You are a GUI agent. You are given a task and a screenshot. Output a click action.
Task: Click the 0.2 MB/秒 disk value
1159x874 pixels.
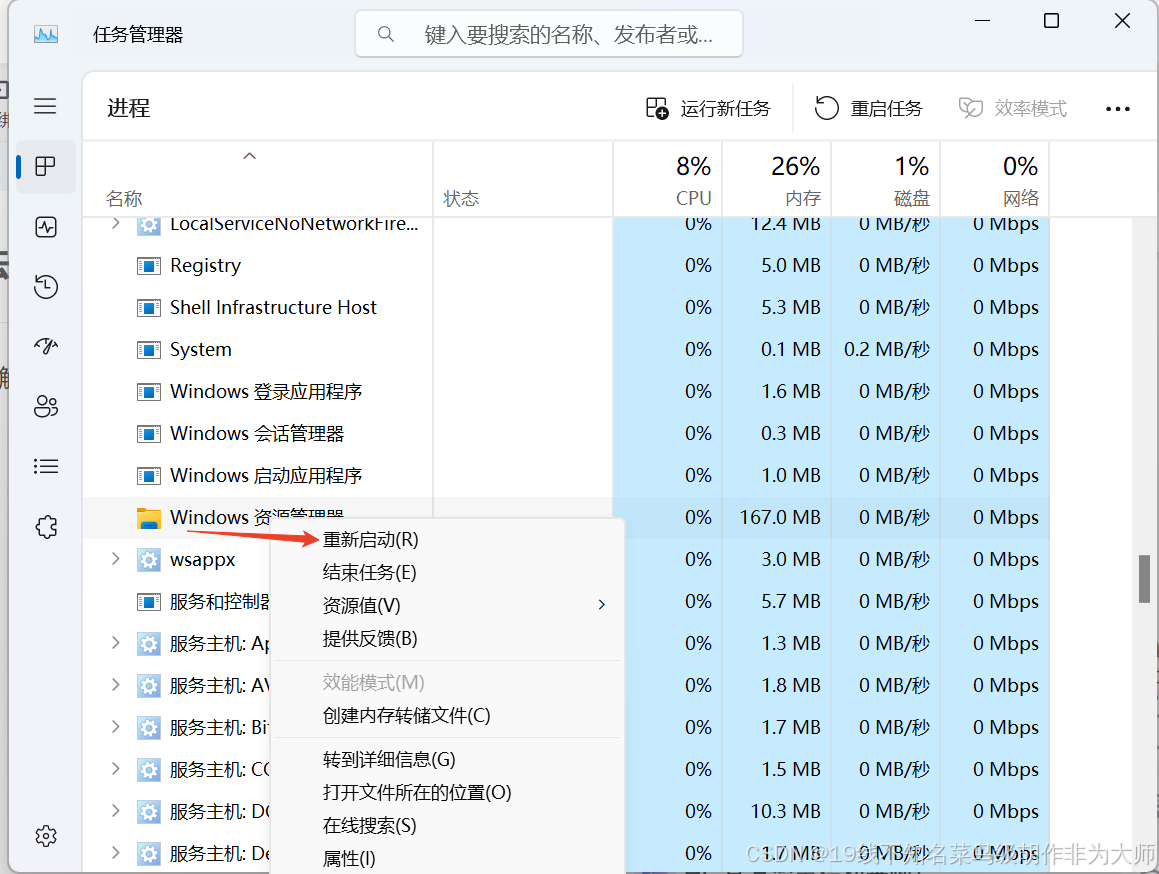886,350
